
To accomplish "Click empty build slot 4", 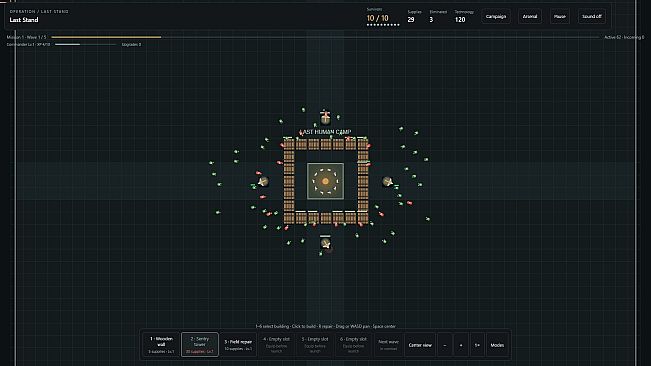I will 277,345.
